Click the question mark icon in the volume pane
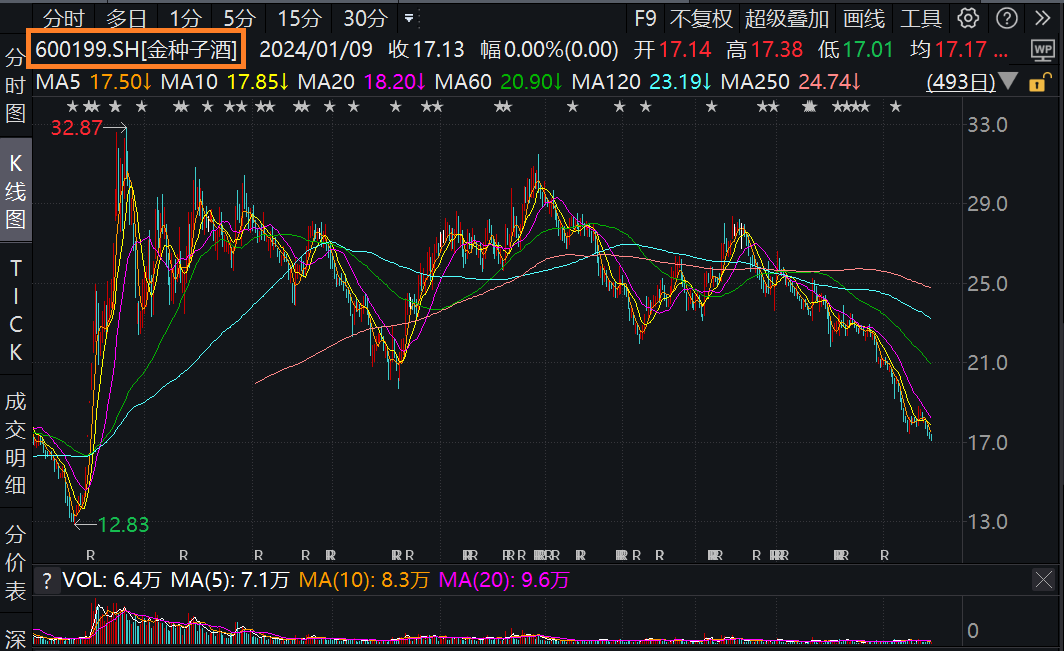 pos(47,580)
